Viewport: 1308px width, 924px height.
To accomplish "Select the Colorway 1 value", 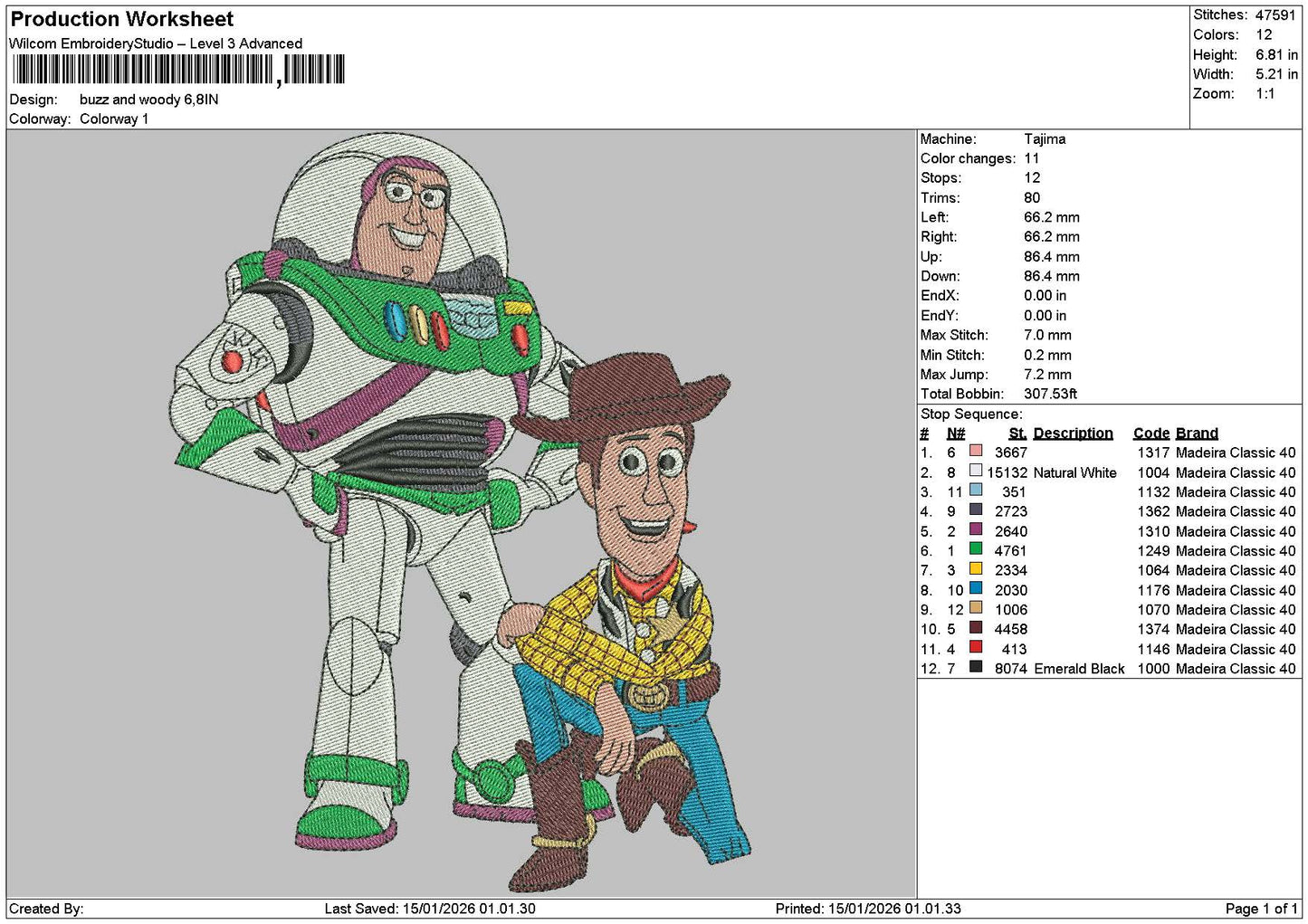I will coord(114,119).
